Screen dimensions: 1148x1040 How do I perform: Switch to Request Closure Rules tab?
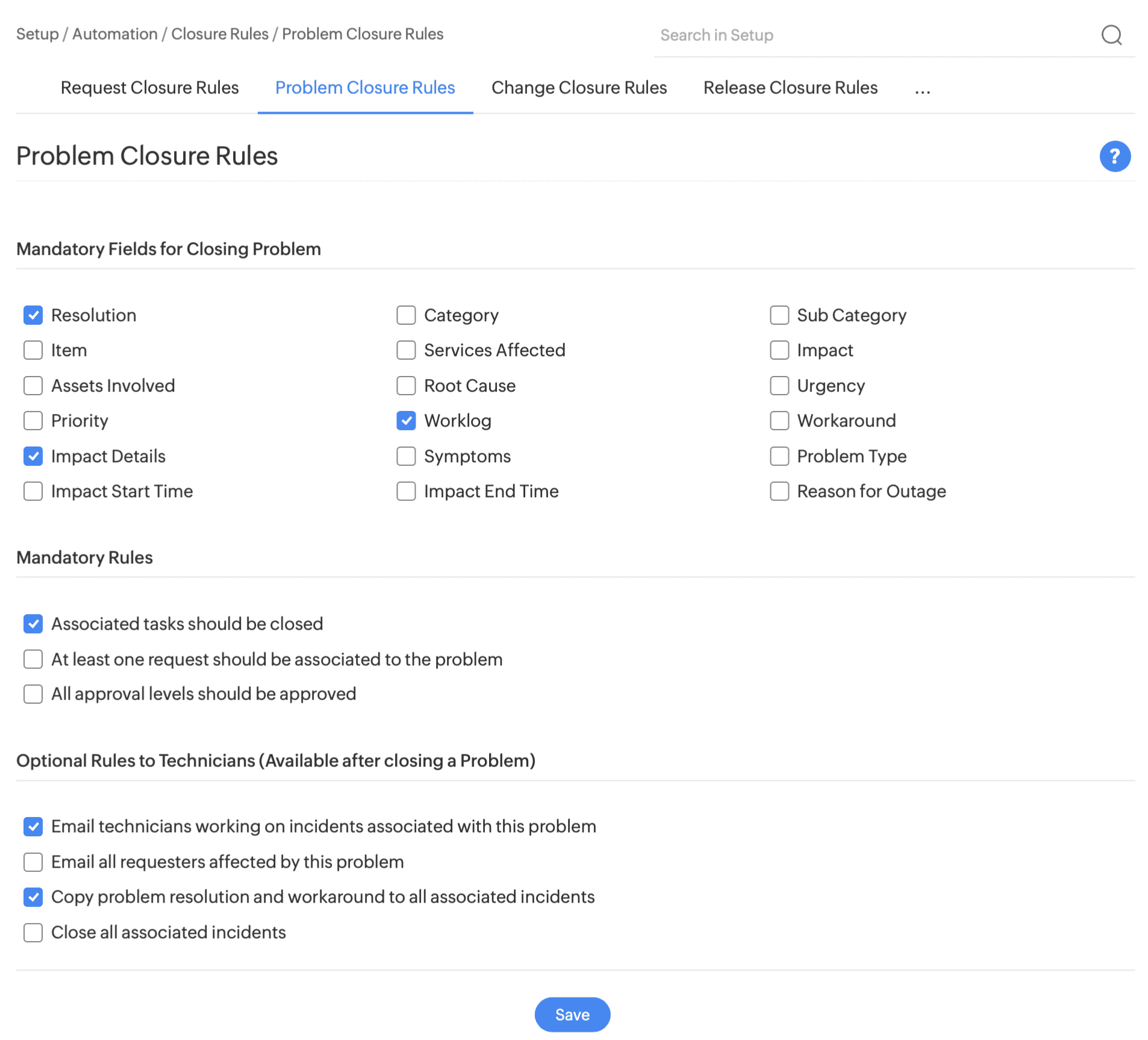click(x=149, y=88)
